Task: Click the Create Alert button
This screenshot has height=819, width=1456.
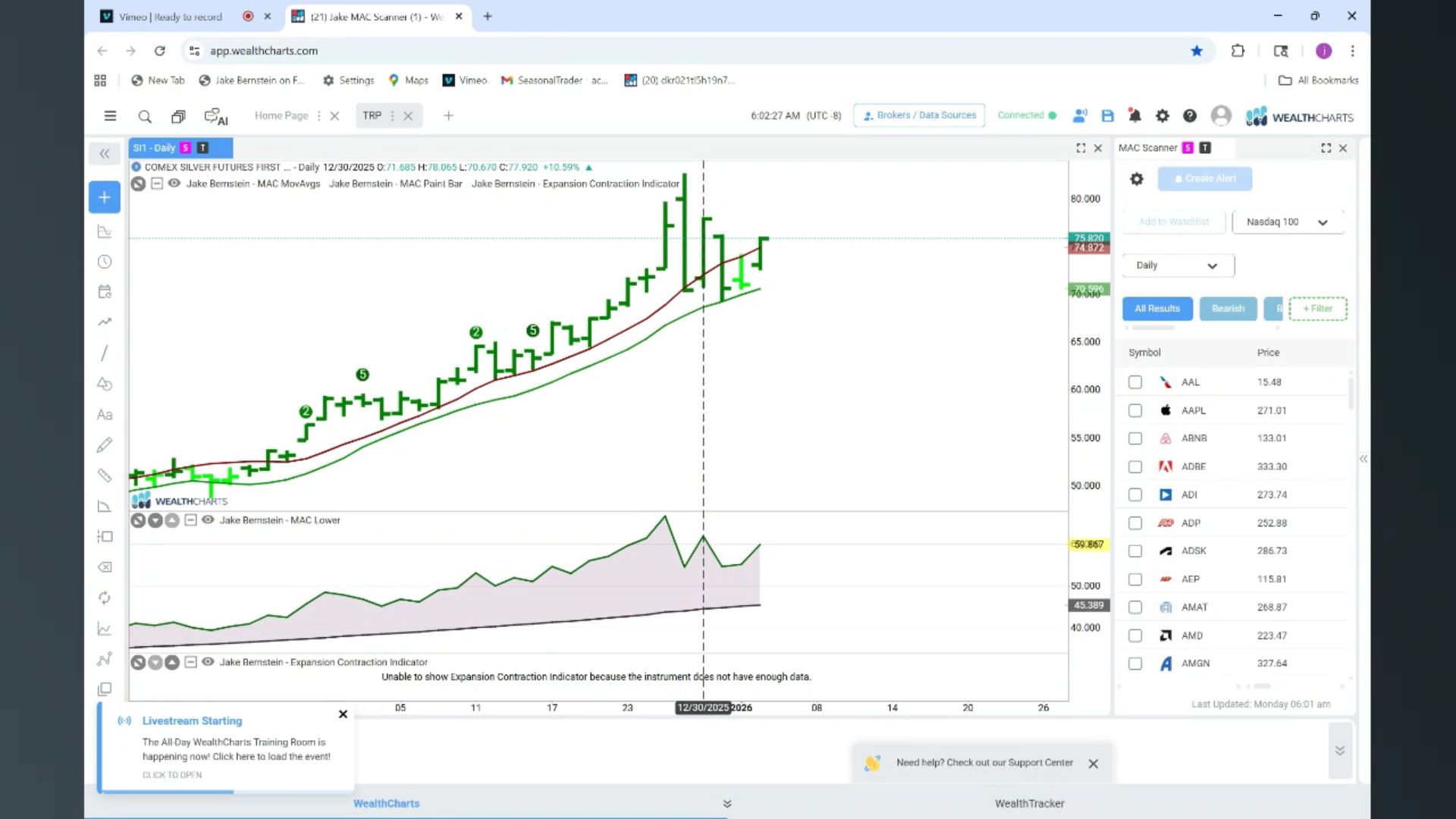Action: [1204, 179]
